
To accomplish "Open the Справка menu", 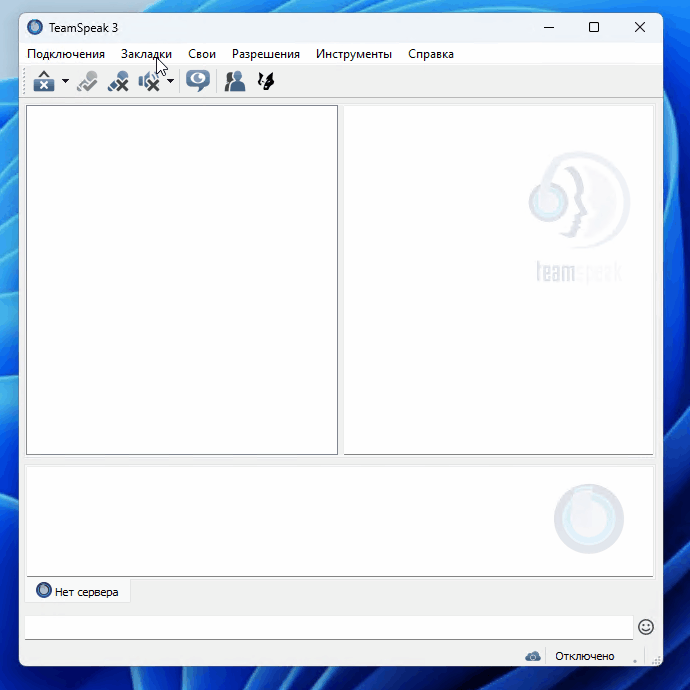I will (x=431, y=54).
